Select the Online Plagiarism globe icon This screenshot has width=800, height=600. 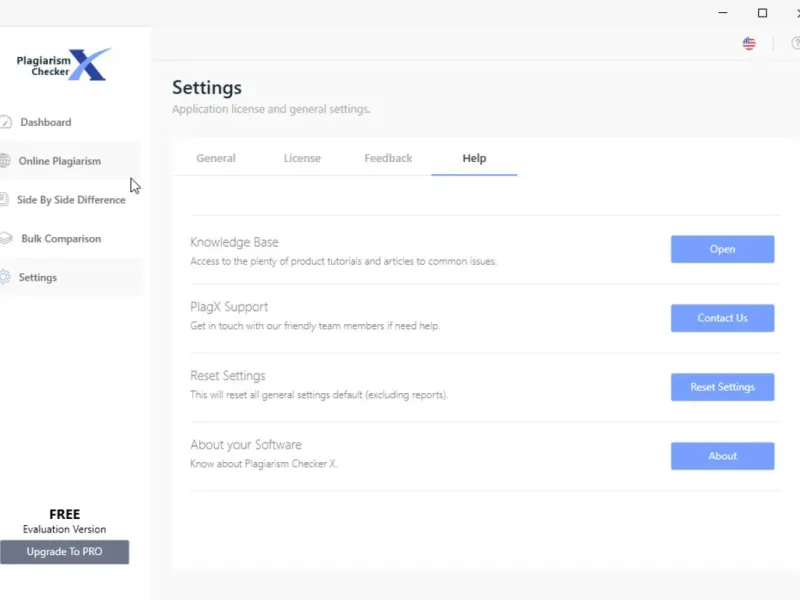[x=5, y=161]
